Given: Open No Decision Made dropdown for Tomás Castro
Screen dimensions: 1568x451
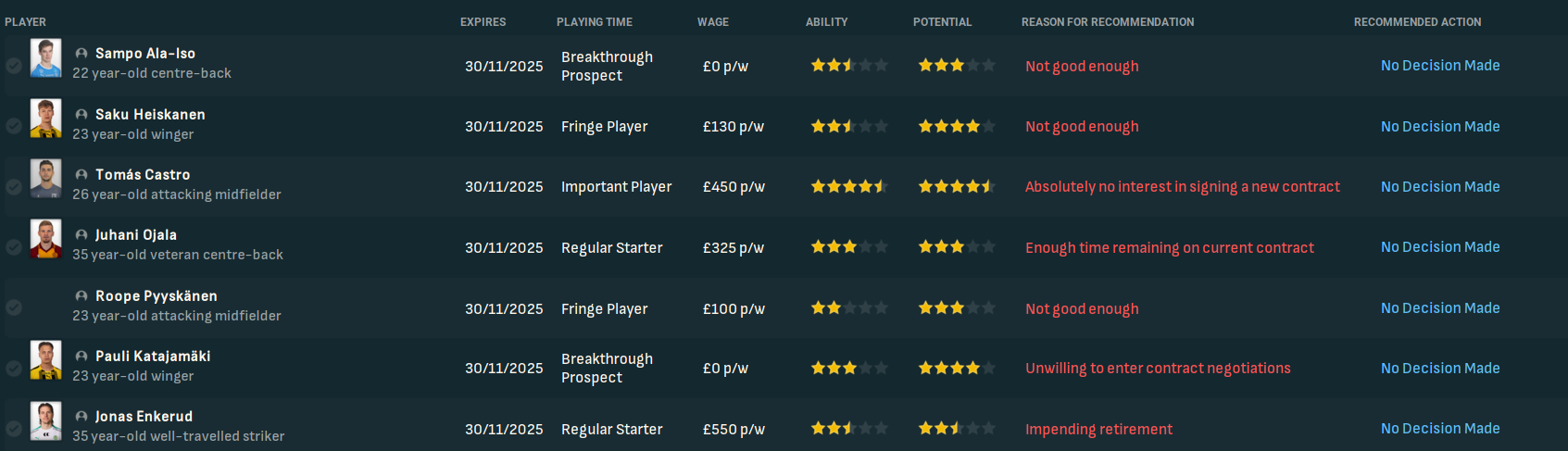Looking at the screenshot, I should coord(1439,187).
